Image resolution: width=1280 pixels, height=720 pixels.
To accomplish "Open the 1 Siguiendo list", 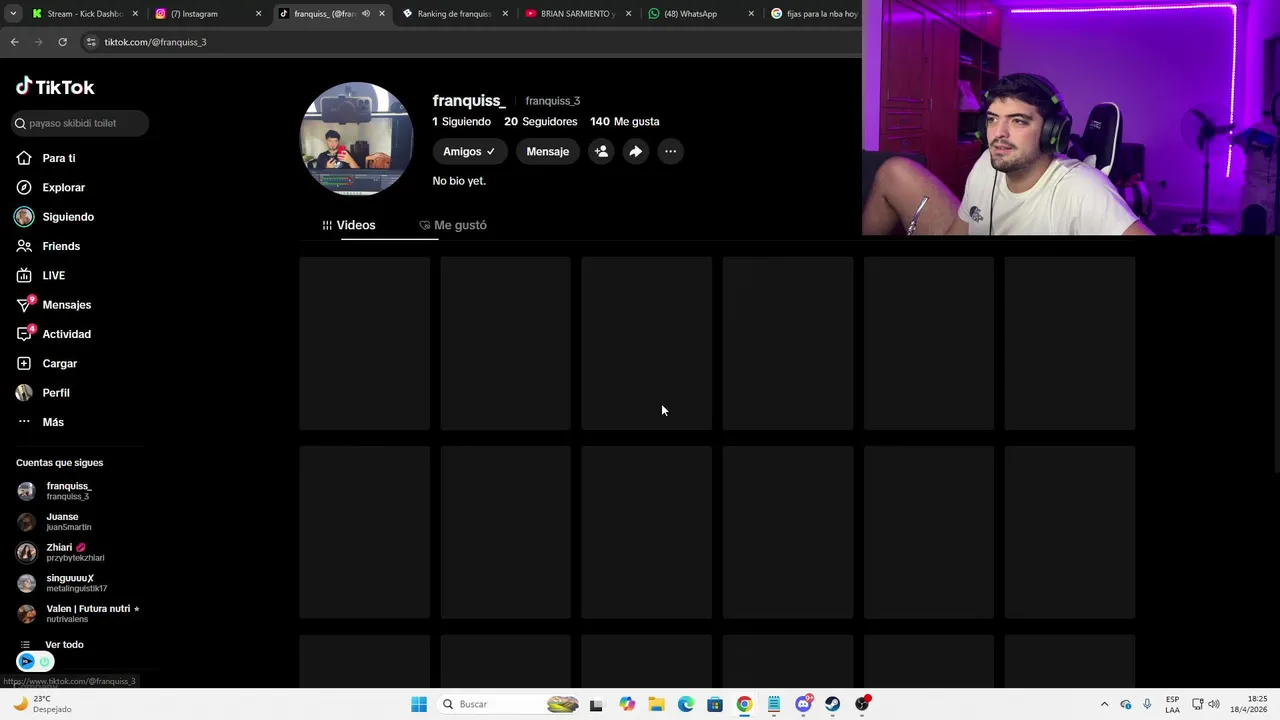I will 461,121.
